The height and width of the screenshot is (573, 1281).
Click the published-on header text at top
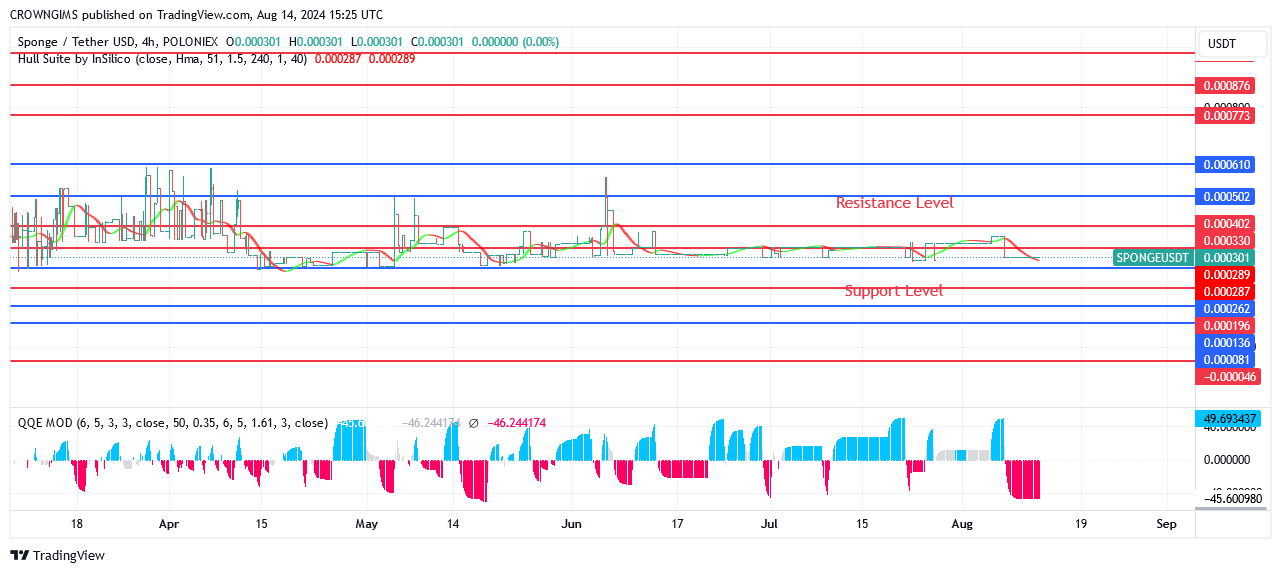tap(196, 15)
